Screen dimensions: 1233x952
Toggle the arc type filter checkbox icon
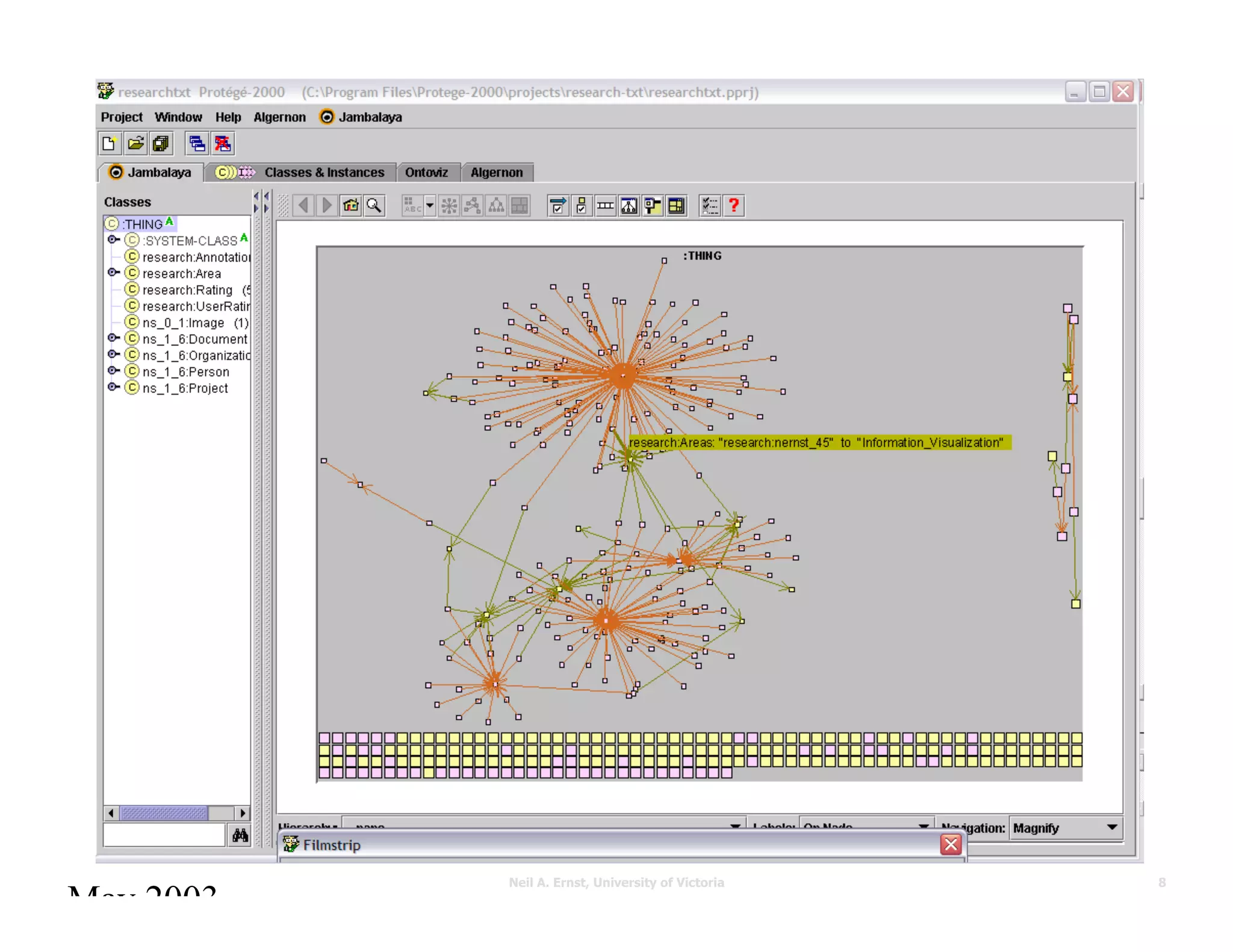tap(557, 206)
